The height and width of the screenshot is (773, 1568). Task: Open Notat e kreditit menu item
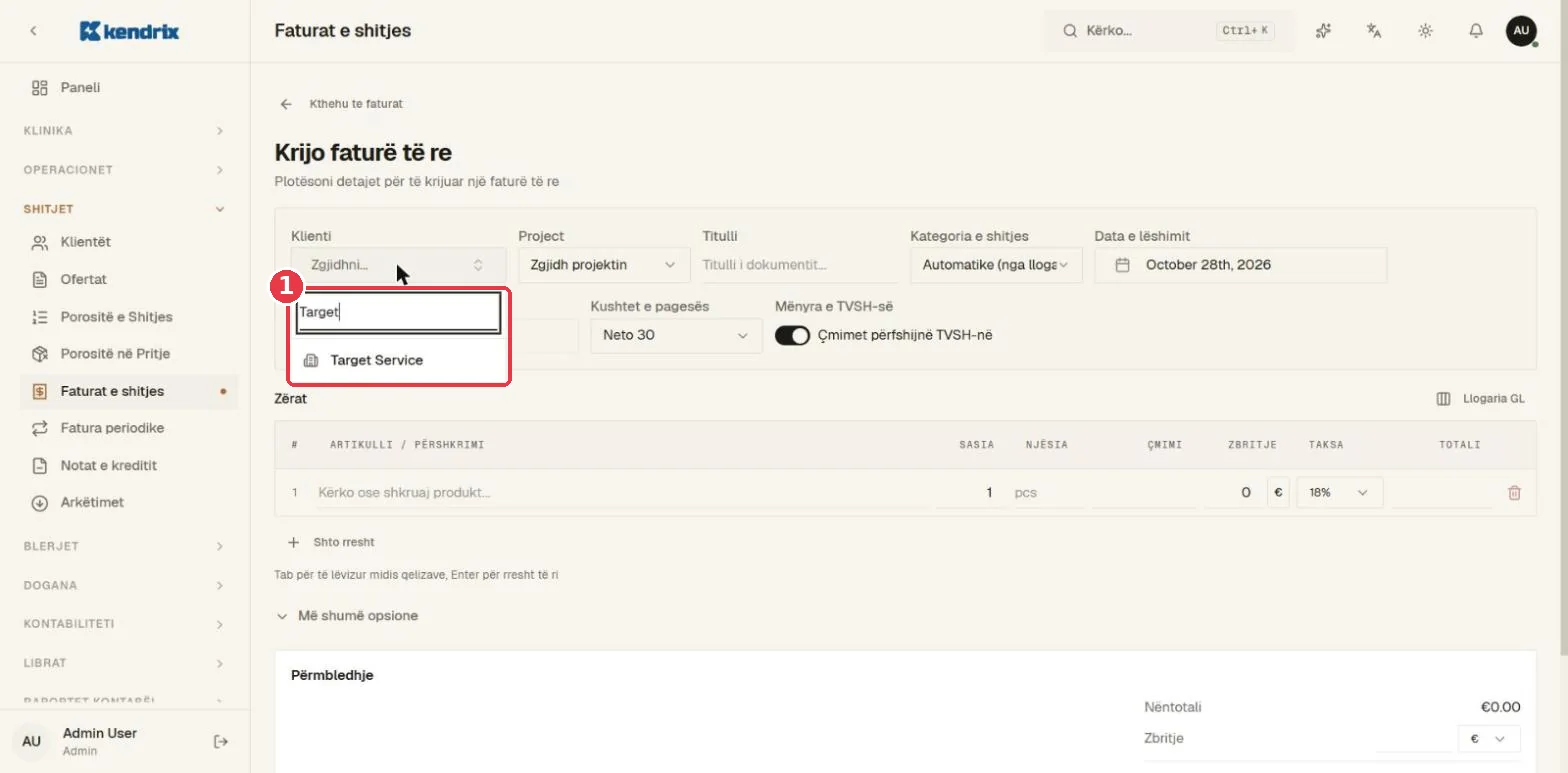(x=129, y=465)
